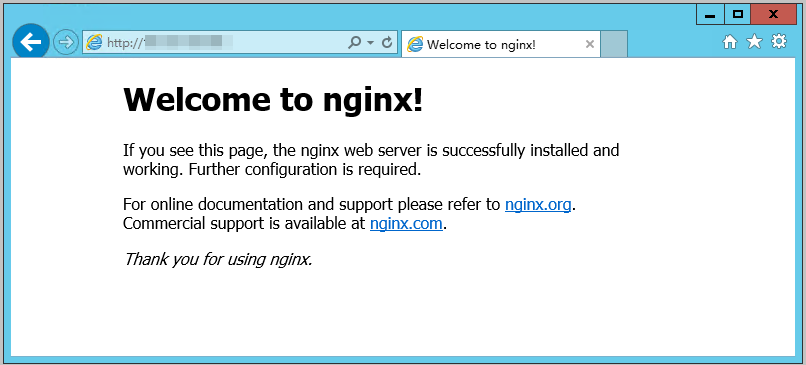
Task: Click the text "Further configuration is required."
Action: tap(305, 169)
